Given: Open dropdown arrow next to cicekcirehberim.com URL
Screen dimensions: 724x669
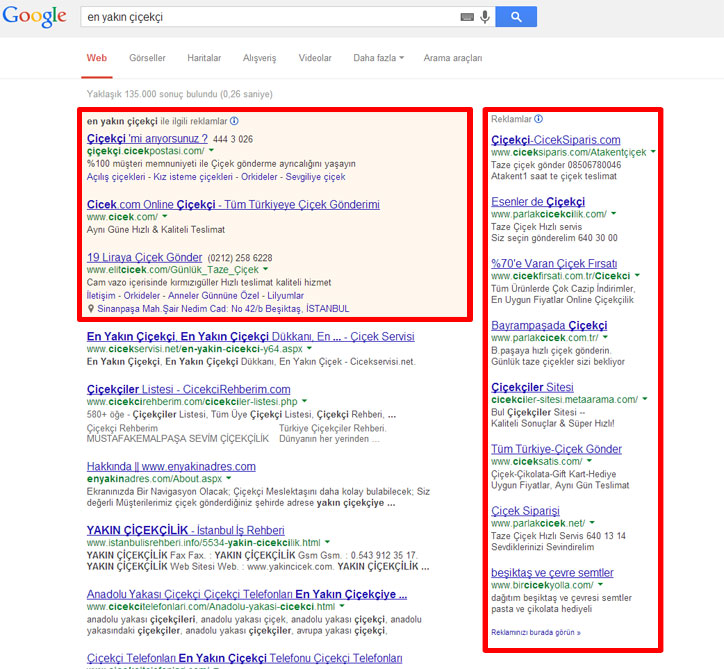Looking at the screenshot, I should (304, 401).
